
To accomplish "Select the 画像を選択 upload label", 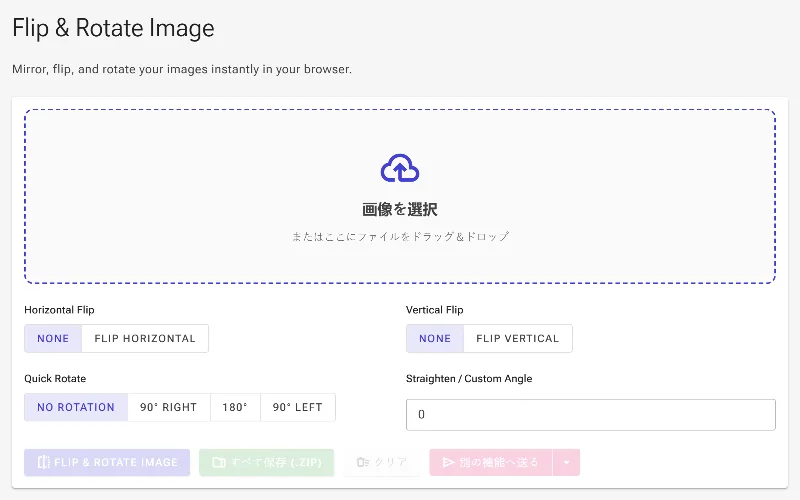I will pyautogui.click(x=400, y=209).
